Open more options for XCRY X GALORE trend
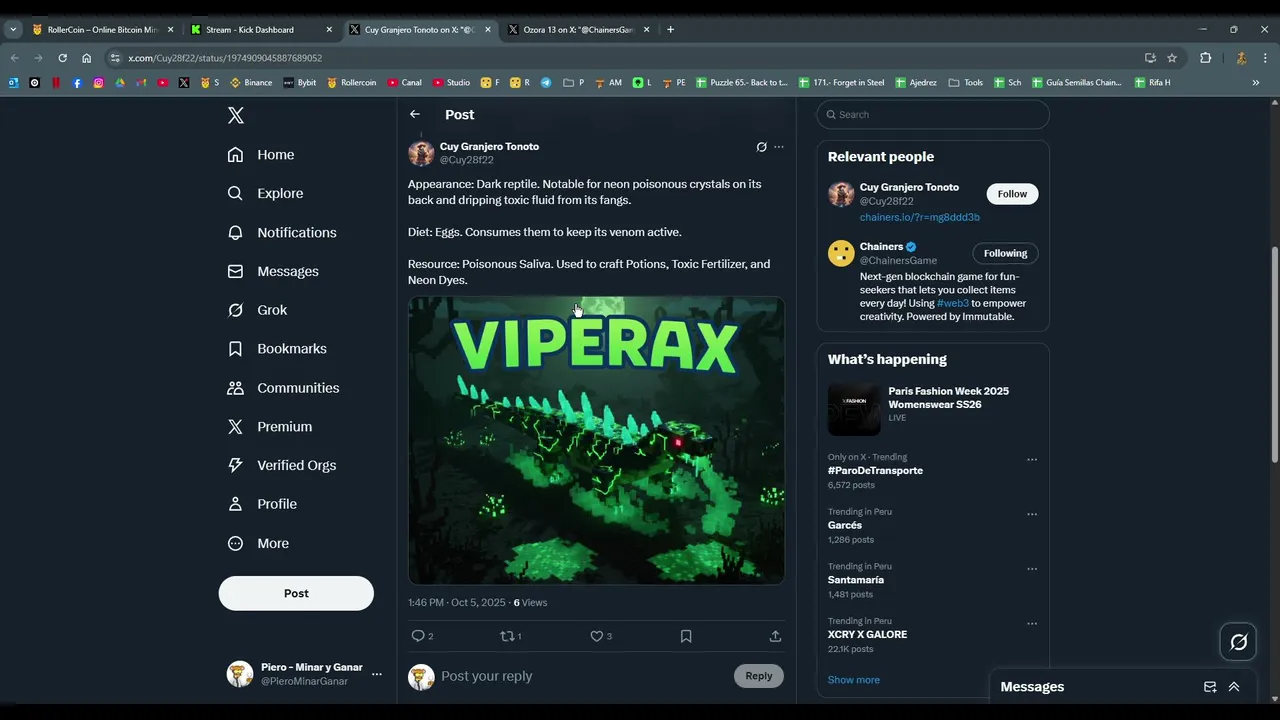Image resolution: width=1280 pixels, height=720 pixels. coord(1032,624)
